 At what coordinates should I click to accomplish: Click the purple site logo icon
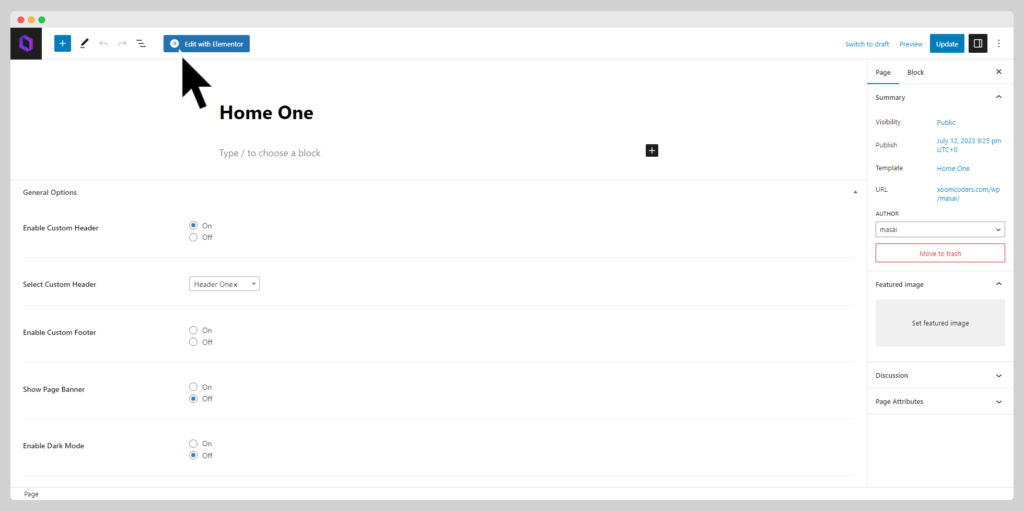coord(26,44)
